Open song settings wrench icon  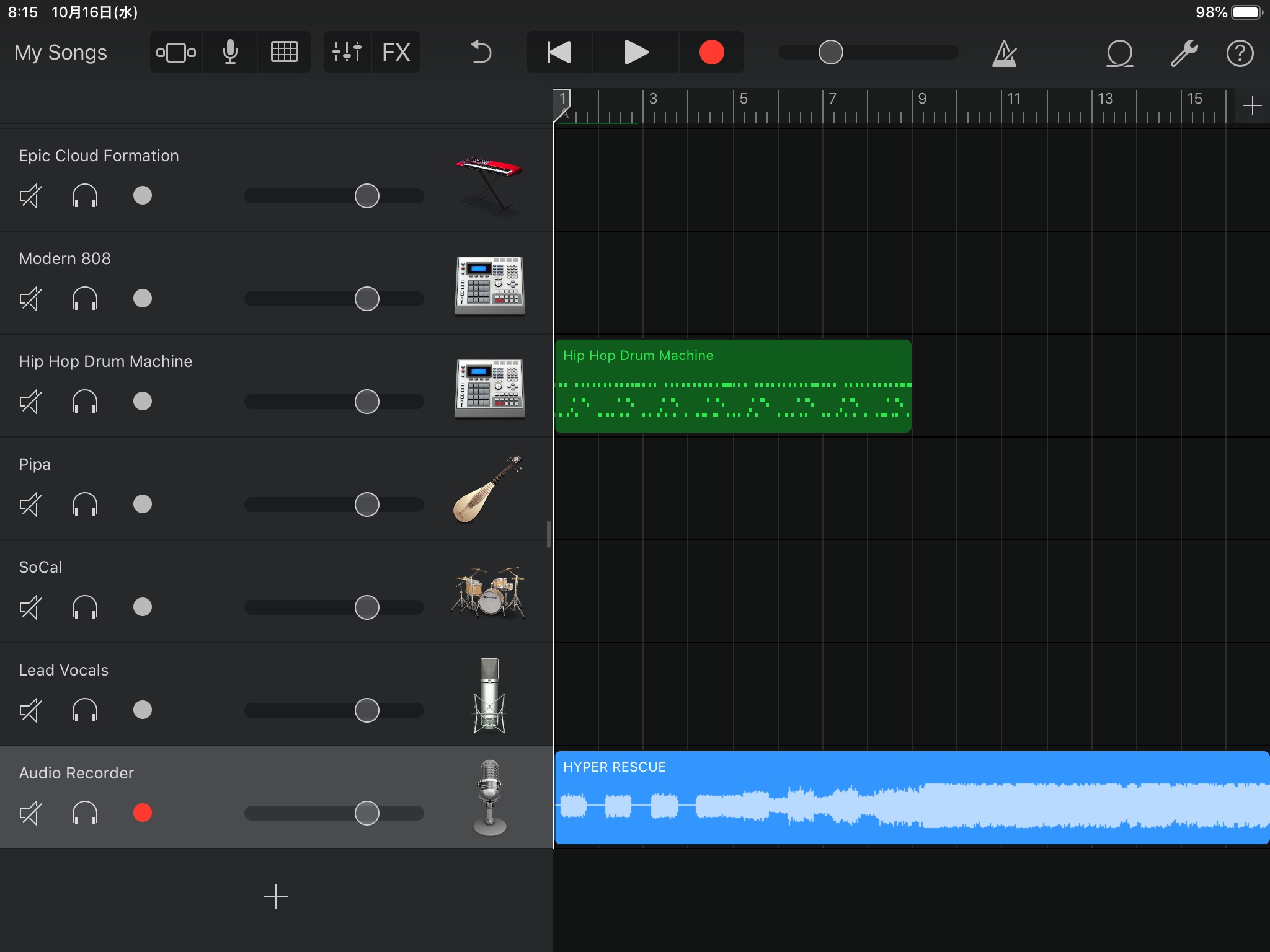pyautogui.click(x=1184, y=53)
